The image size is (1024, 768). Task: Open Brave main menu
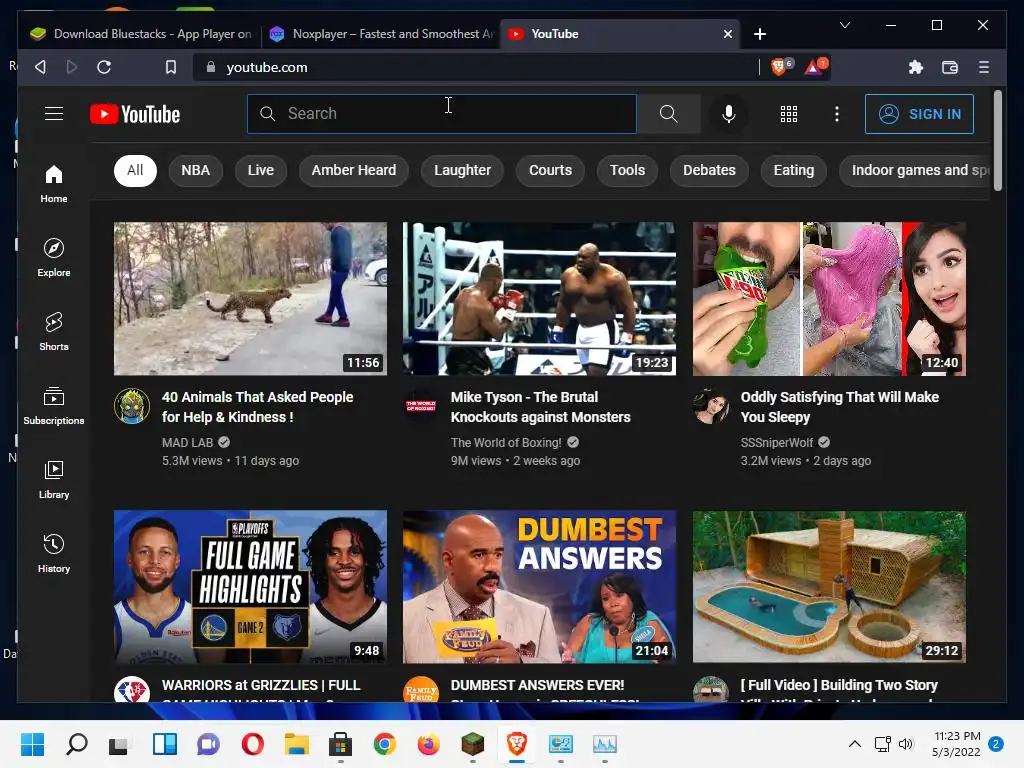(x=984, y=67)
